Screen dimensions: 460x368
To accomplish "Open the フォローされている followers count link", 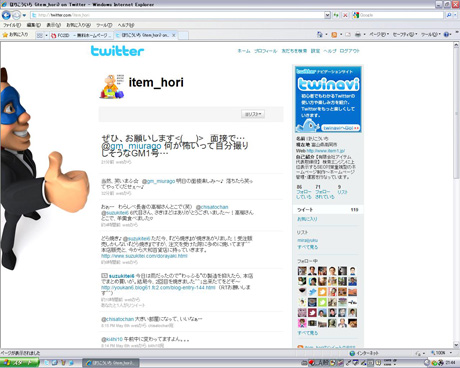I will 325,192.
